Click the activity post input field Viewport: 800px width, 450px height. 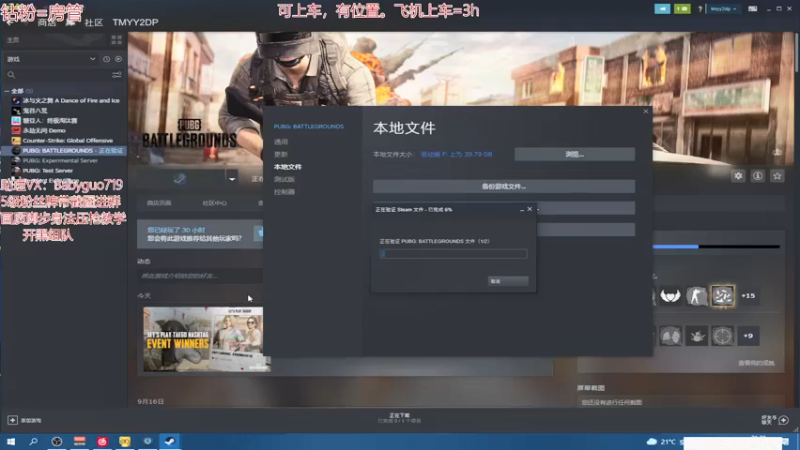[200, 276]
